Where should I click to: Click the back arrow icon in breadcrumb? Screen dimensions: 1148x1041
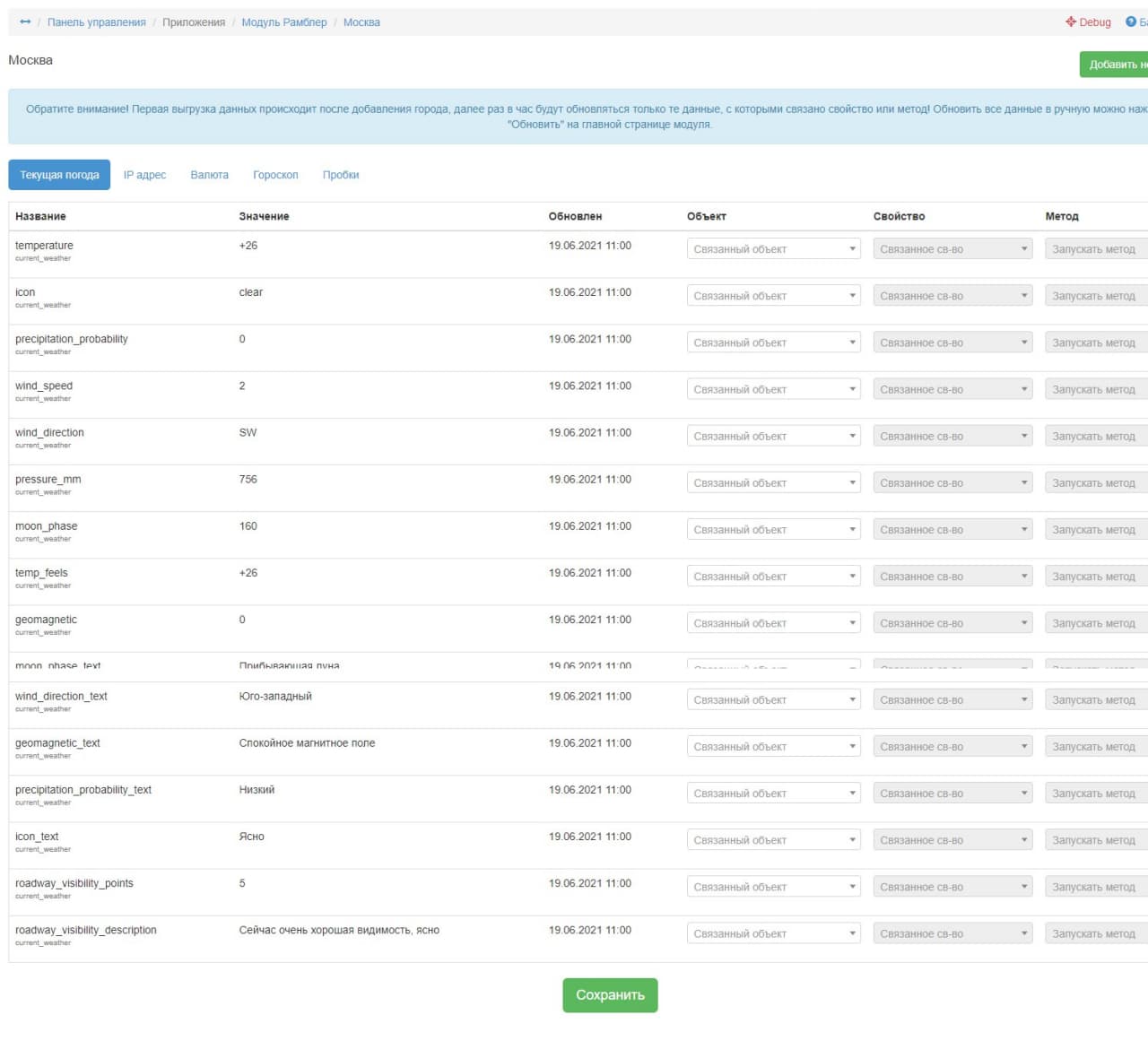tap(25, 22)
